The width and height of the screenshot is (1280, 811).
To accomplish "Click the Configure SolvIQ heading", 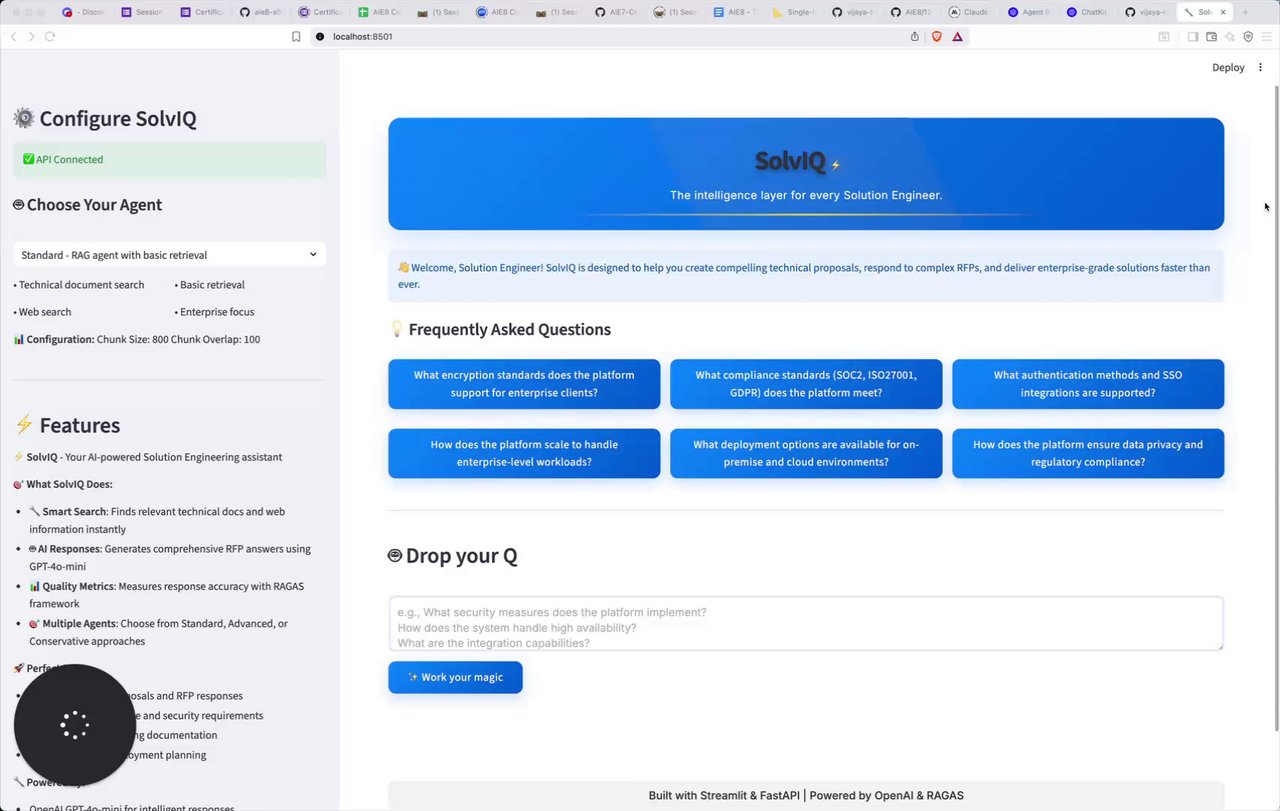I will point(105,118).
